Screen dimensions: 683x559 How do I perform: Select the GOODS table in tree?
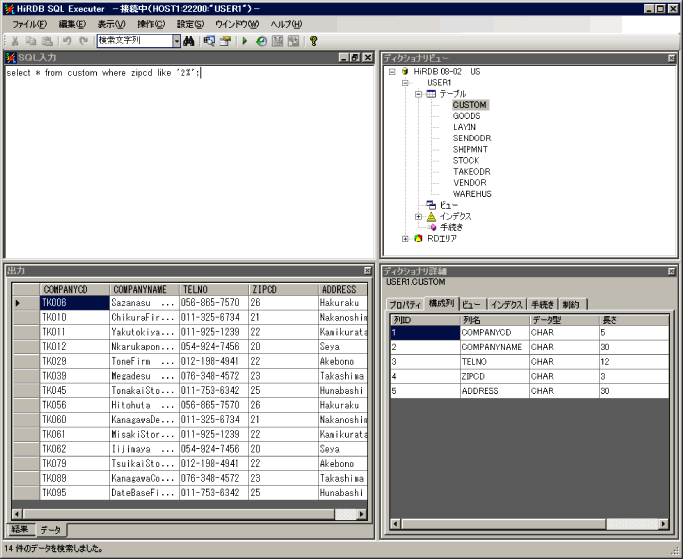[466, 116]
